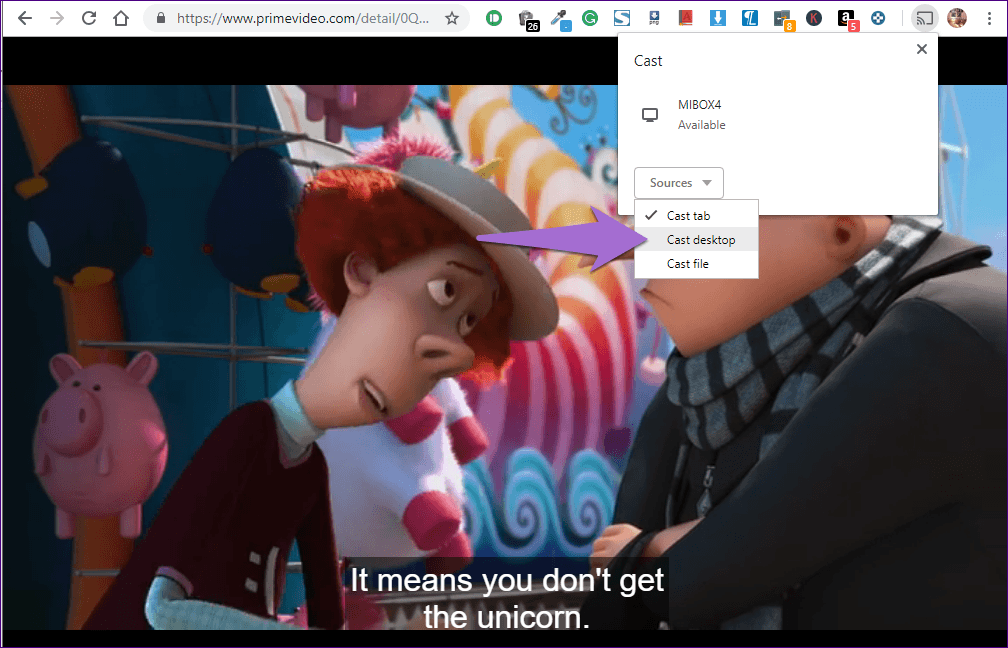Close the Cast popup
This screenshot has width=1008, height=648.
tap(922, 49)
